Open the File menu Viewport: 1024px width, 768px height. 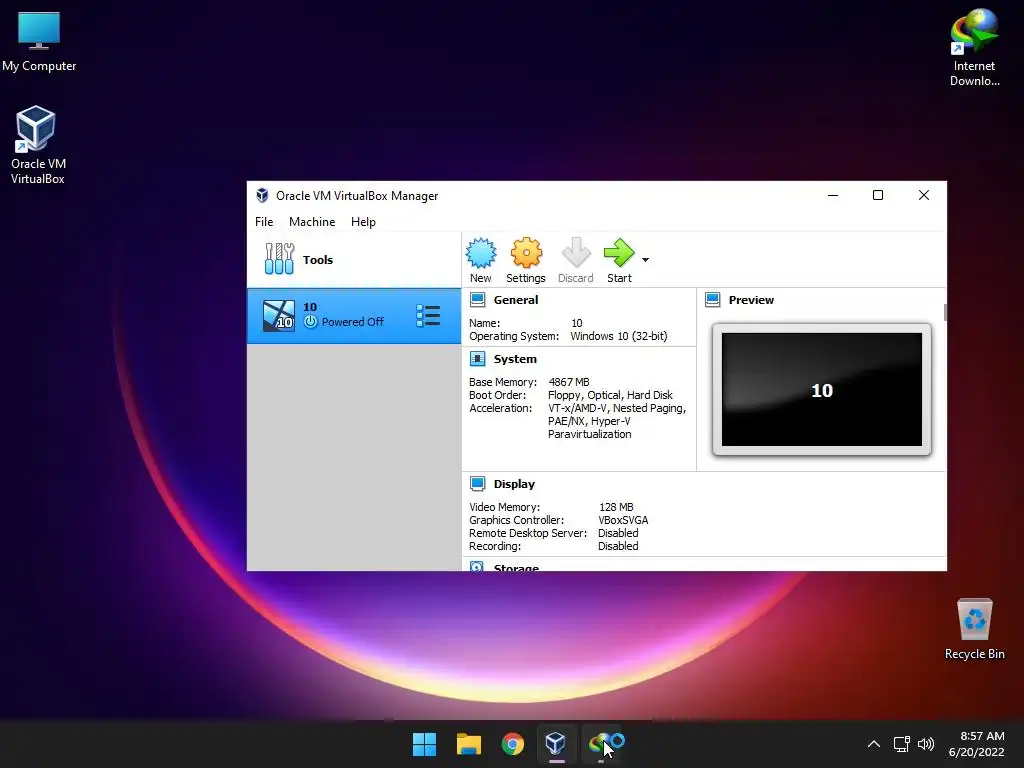click(264, 222)
